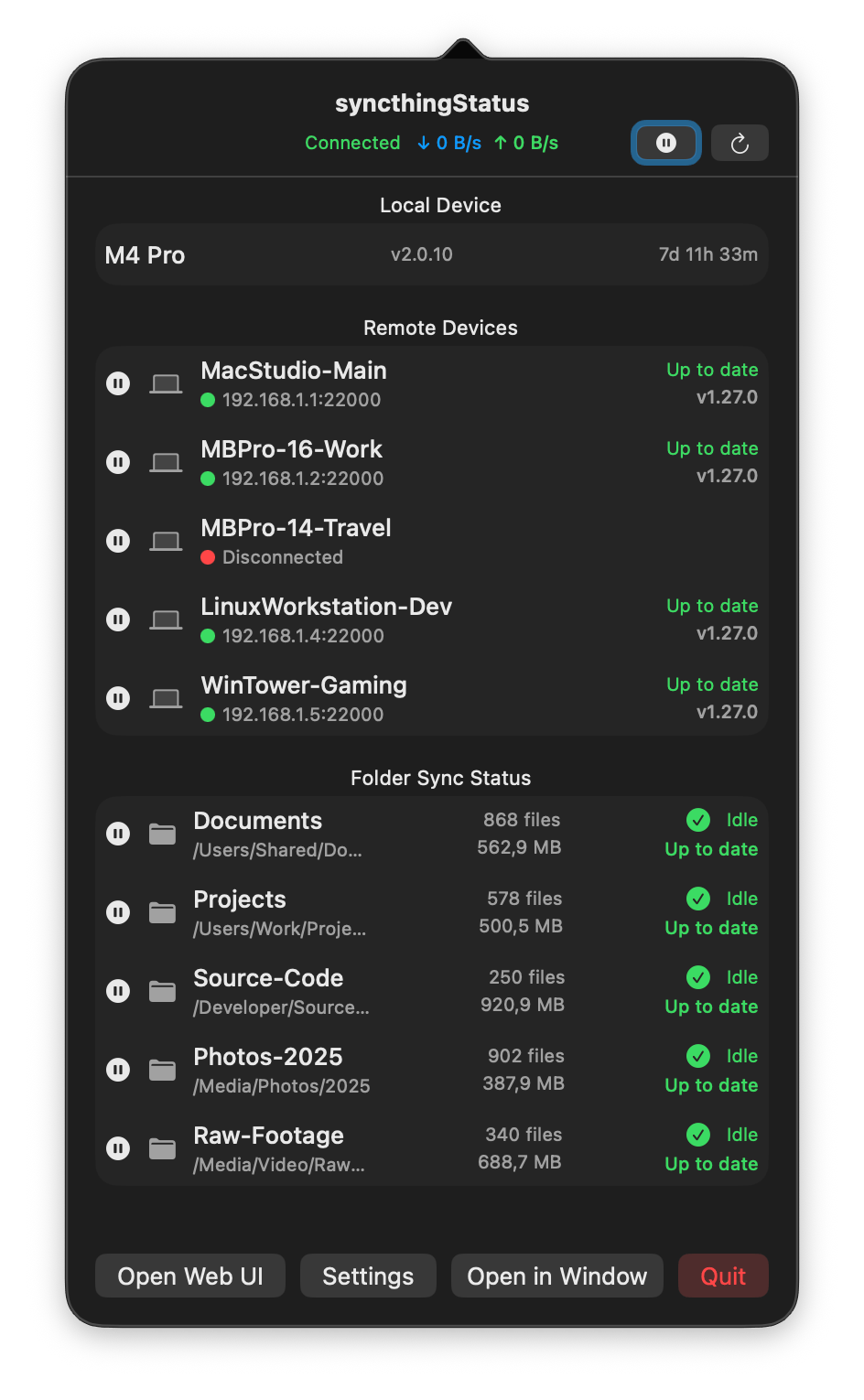Viewport: 864px width, 1400px height.
Task: Select the laptop icon for WinTower-Gaming
Action: pos(166,698)
